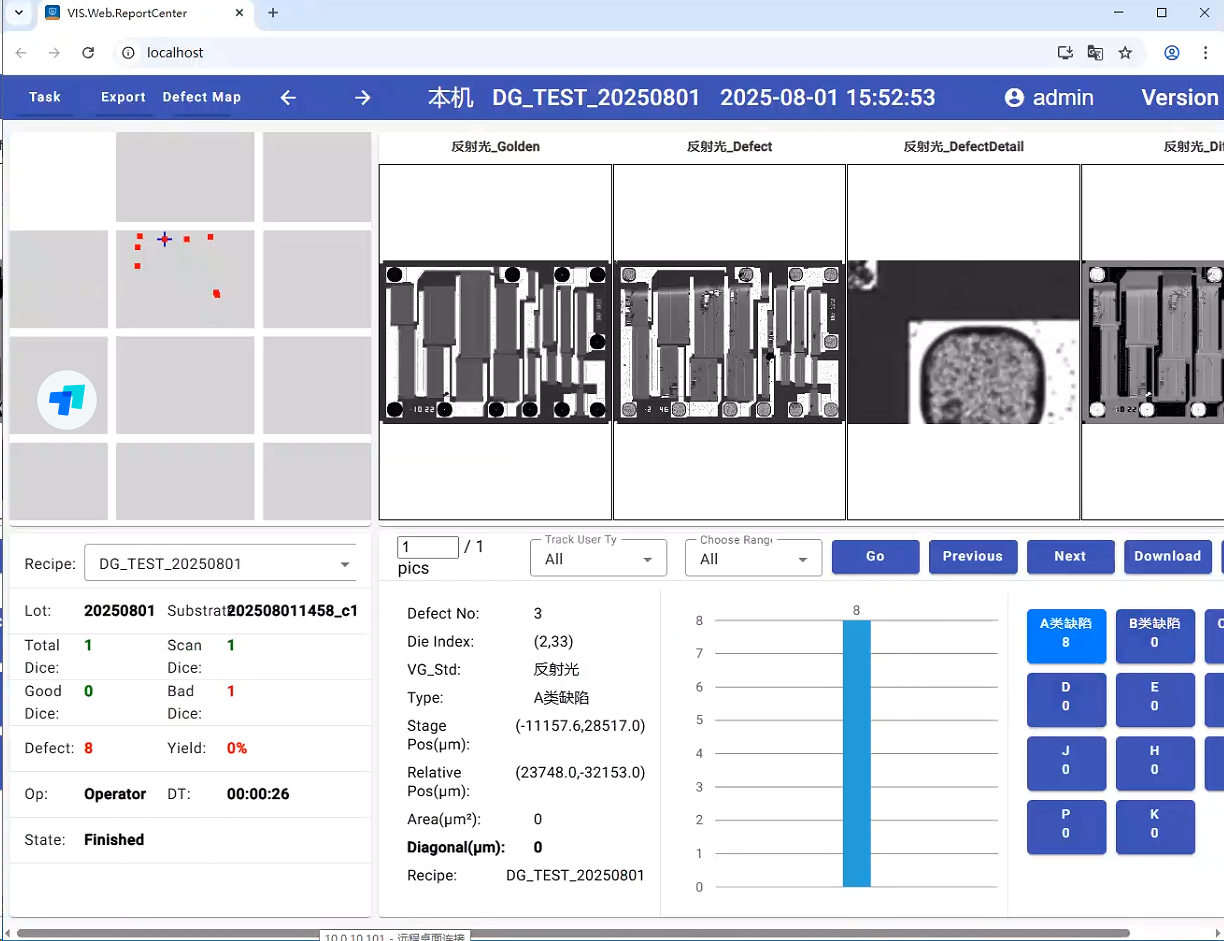Image resolution: width=1224 pixels, height=941 pixels.
Task: Click the admin user account icon
Action: [1014, 98]
